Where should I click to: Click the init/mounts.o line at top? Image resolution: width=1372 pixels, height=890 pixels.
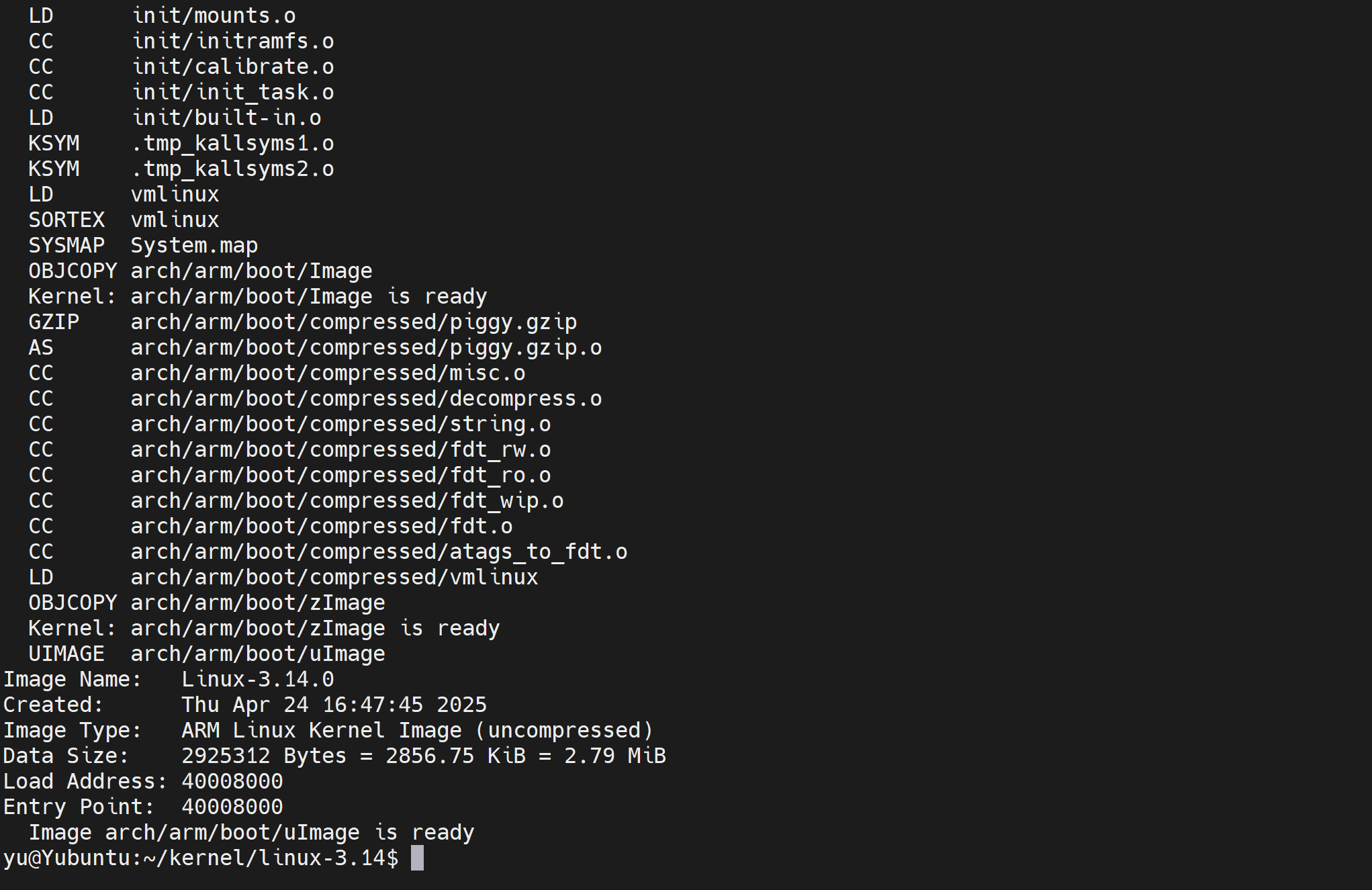click(x=162, y=15)
